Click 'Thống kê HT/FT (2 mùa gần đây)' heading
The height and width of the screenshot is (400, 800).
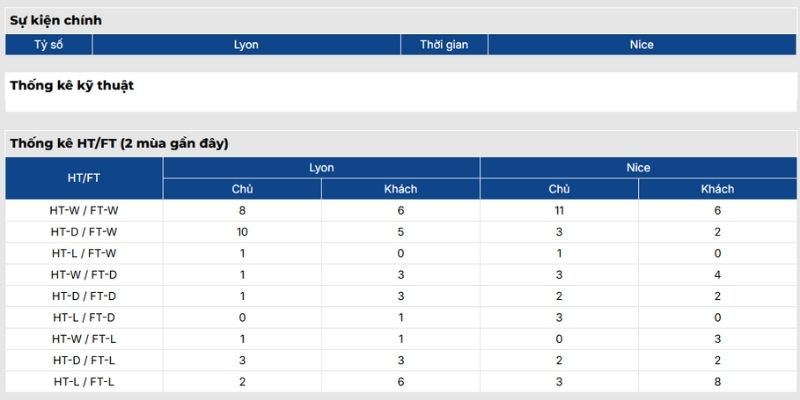coord(119,144)
